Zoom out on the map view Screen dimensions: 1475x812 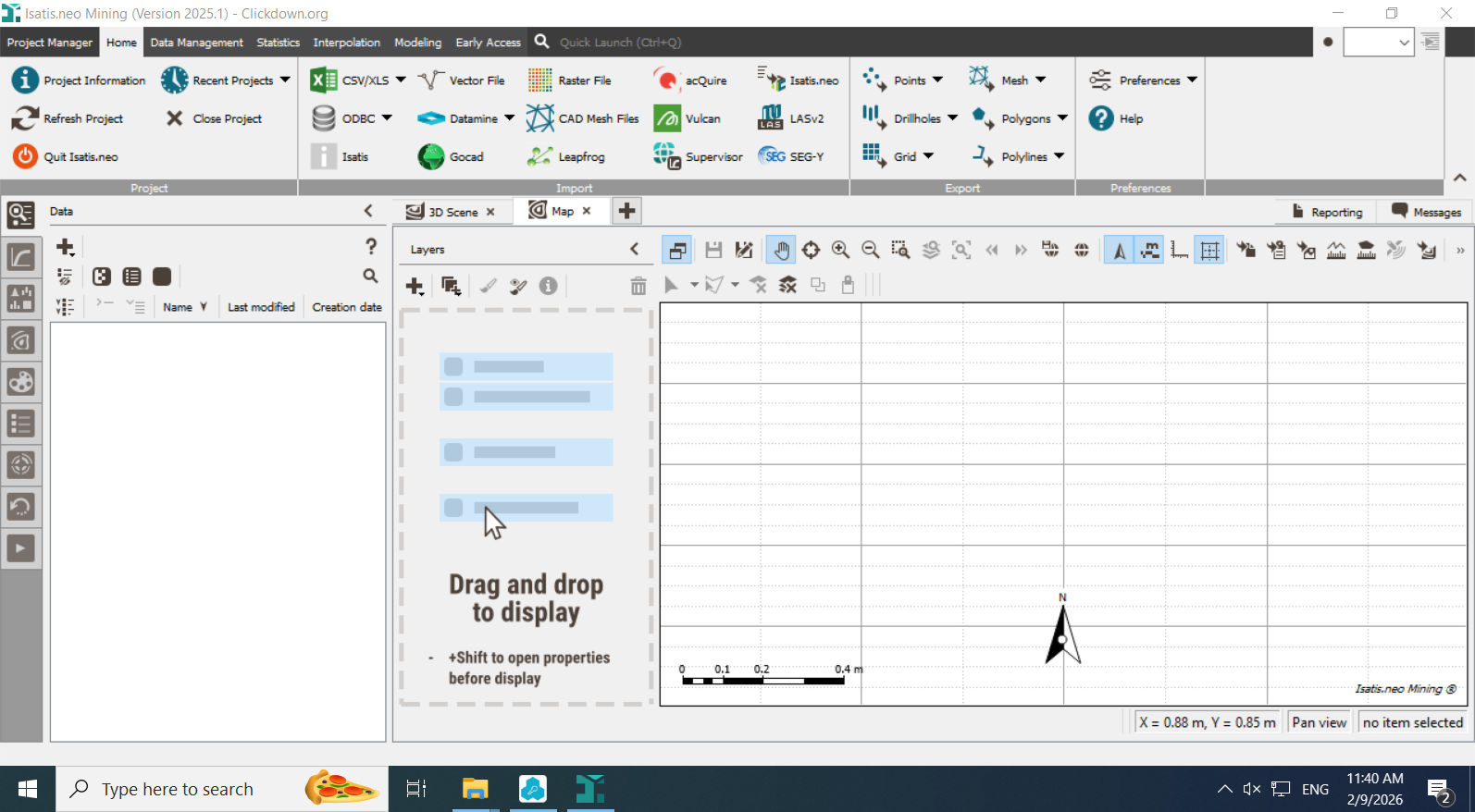(x=870, y=250)
